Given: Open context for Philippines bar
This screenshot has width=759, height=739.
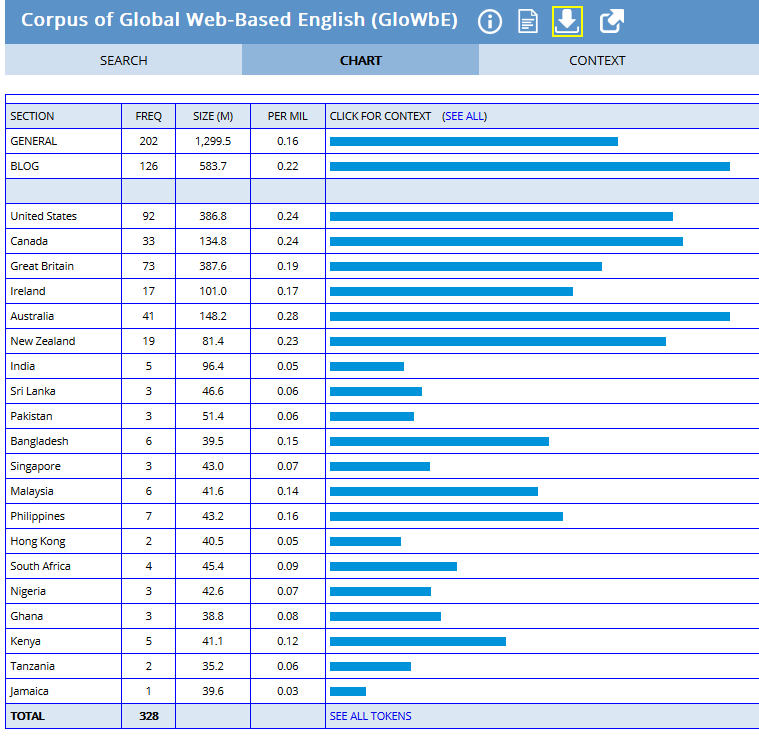Looking at the screenshot, I should 446,516.
